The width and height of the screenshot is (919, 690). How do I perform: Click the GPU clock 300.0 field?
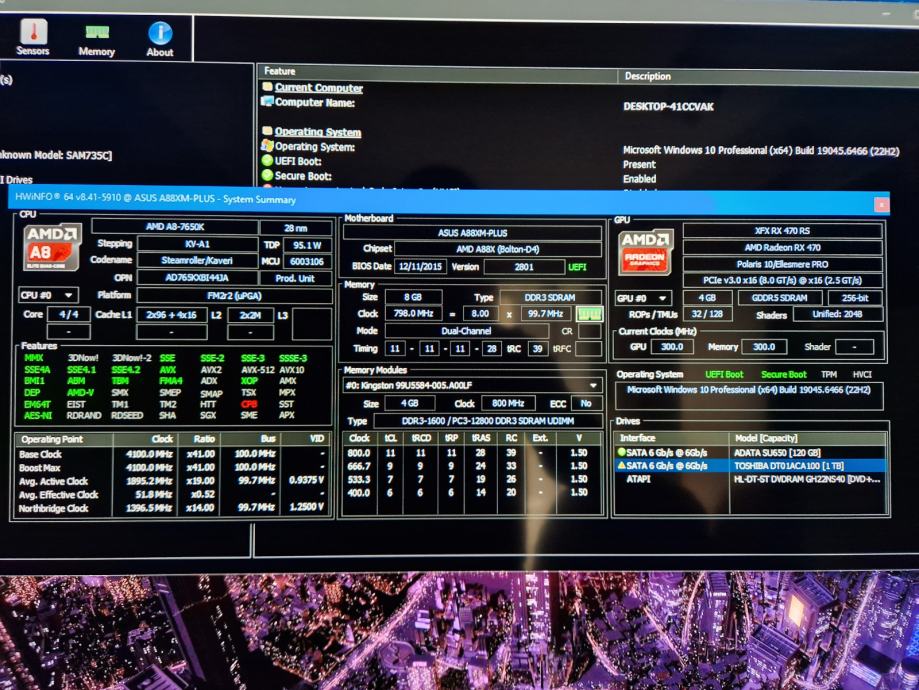click(x=672, y=346)
